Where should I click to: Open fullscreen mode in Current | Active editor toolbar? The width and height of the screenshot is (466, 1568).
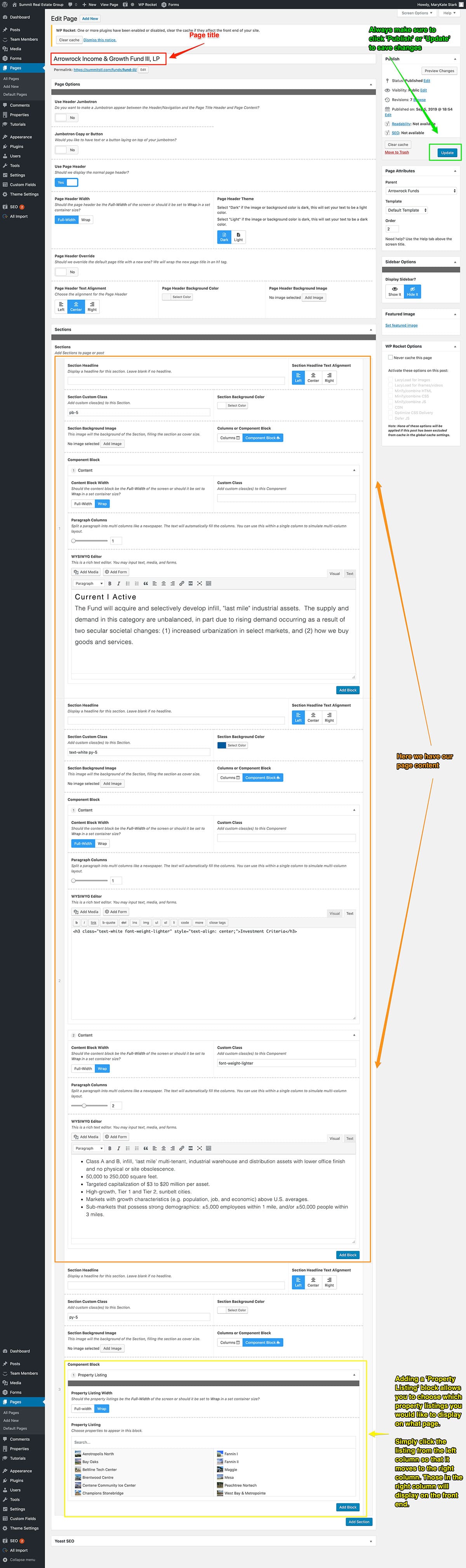click(x=199, y=583)
